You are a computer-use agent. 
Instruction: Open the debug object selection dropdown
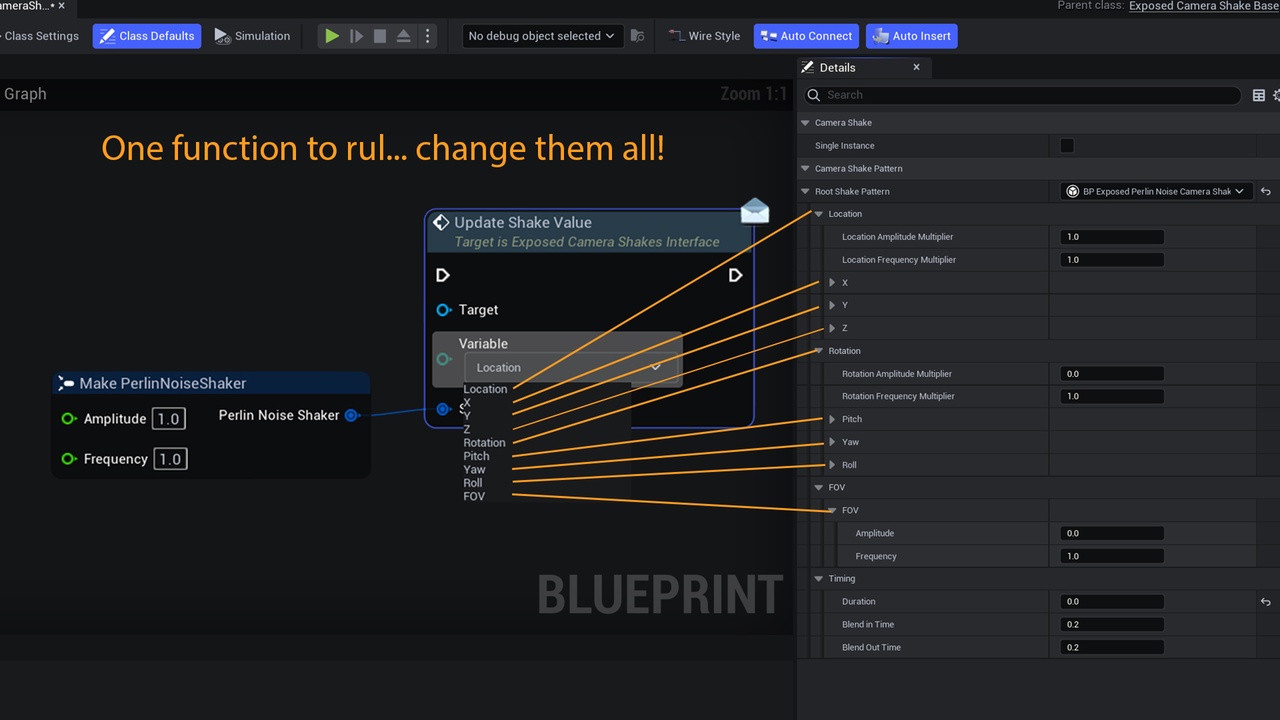tap(541, 36)
